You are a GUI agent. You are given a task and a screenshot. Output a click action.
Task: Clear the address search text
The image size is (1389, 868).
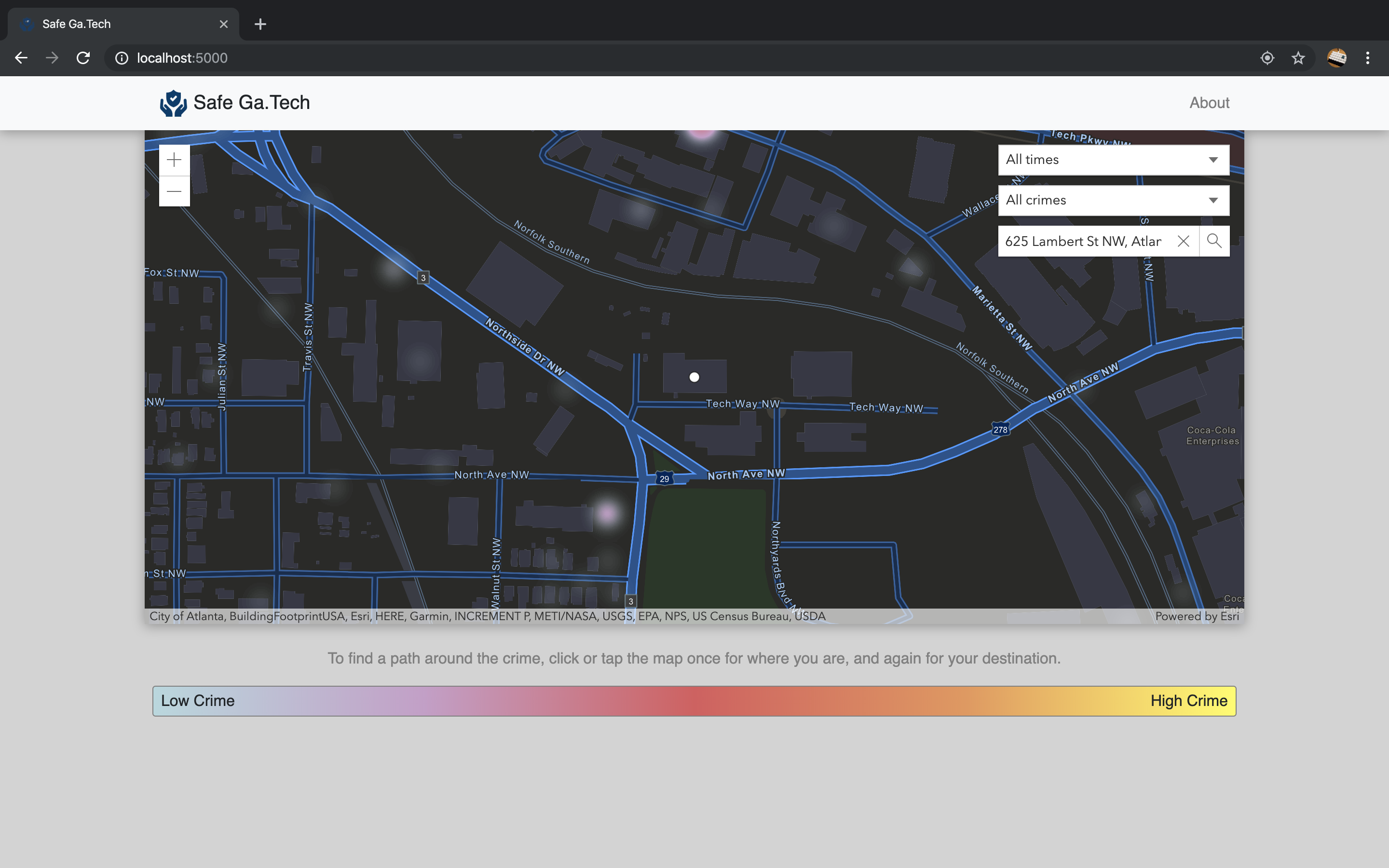click(1183, 241)
